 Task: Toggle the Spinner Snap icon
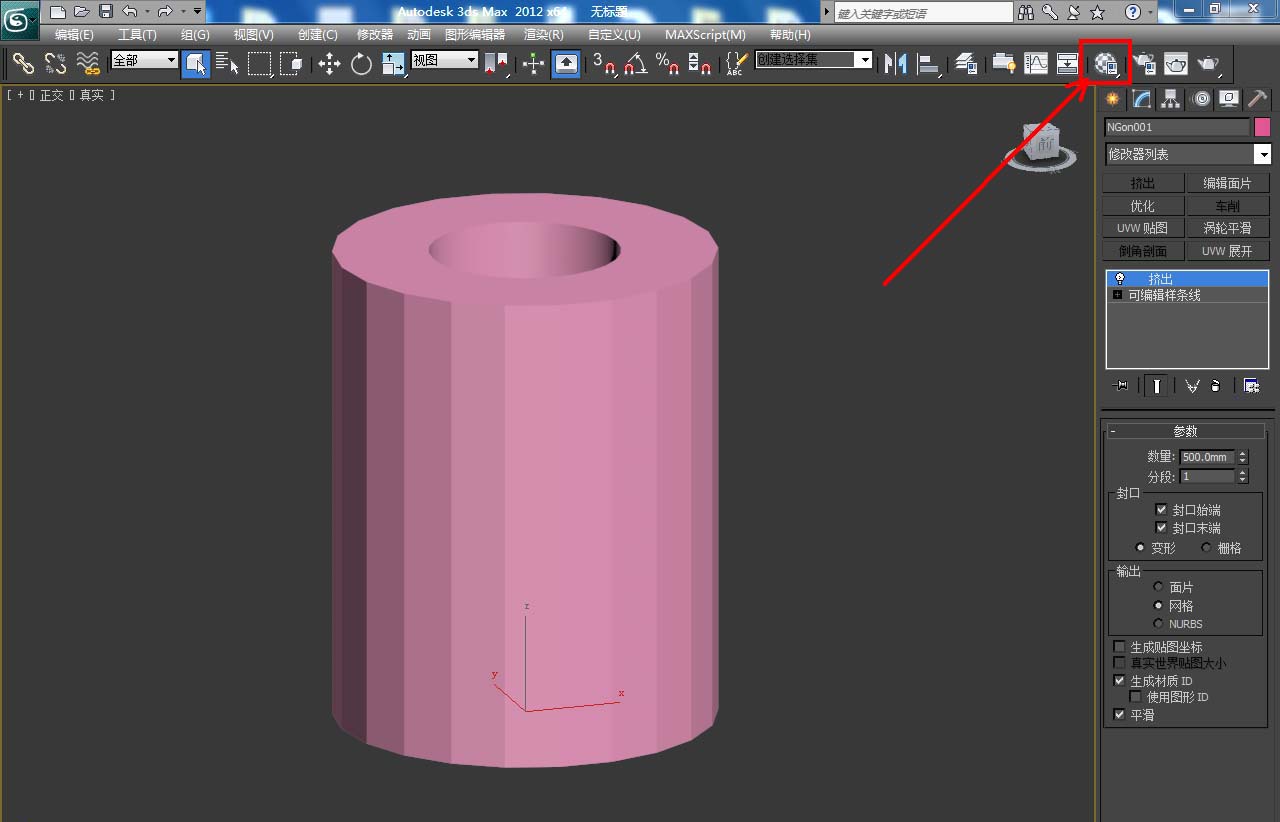coord(700,63)
